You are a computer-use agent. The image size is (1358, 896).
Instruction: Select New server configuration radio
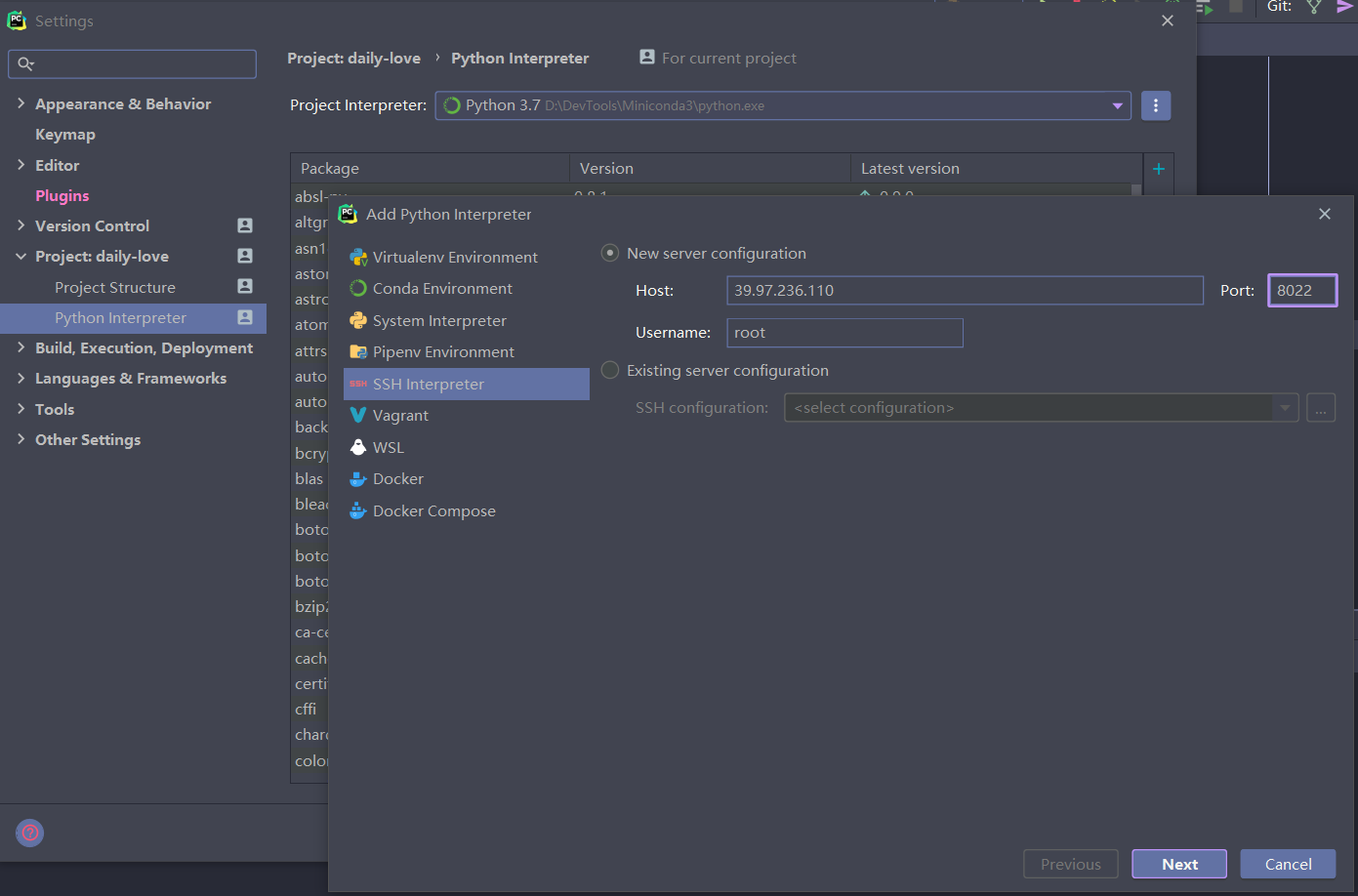click(610, 254)
